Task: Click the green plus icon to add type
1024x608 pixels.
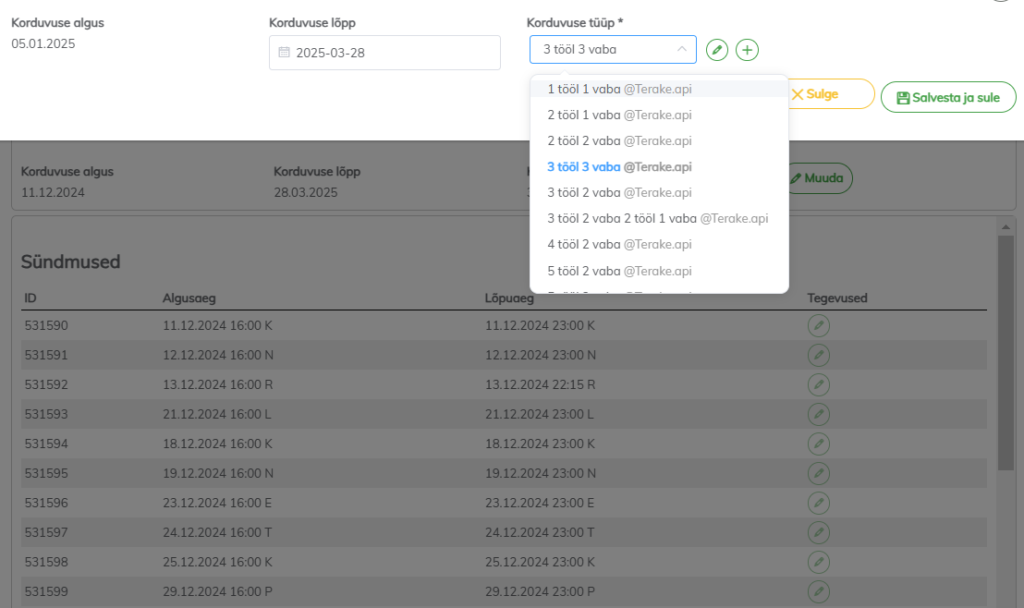Action: (x=747, y=50)
